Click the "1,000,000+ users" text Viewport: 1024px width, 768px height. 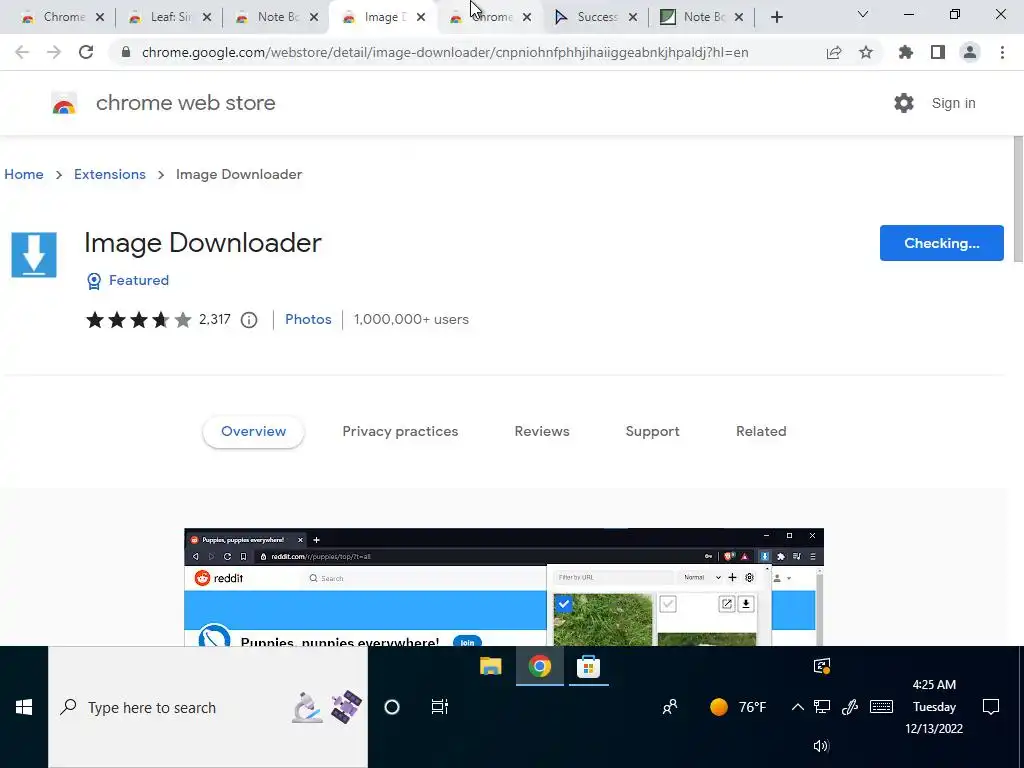coord(411,319)
